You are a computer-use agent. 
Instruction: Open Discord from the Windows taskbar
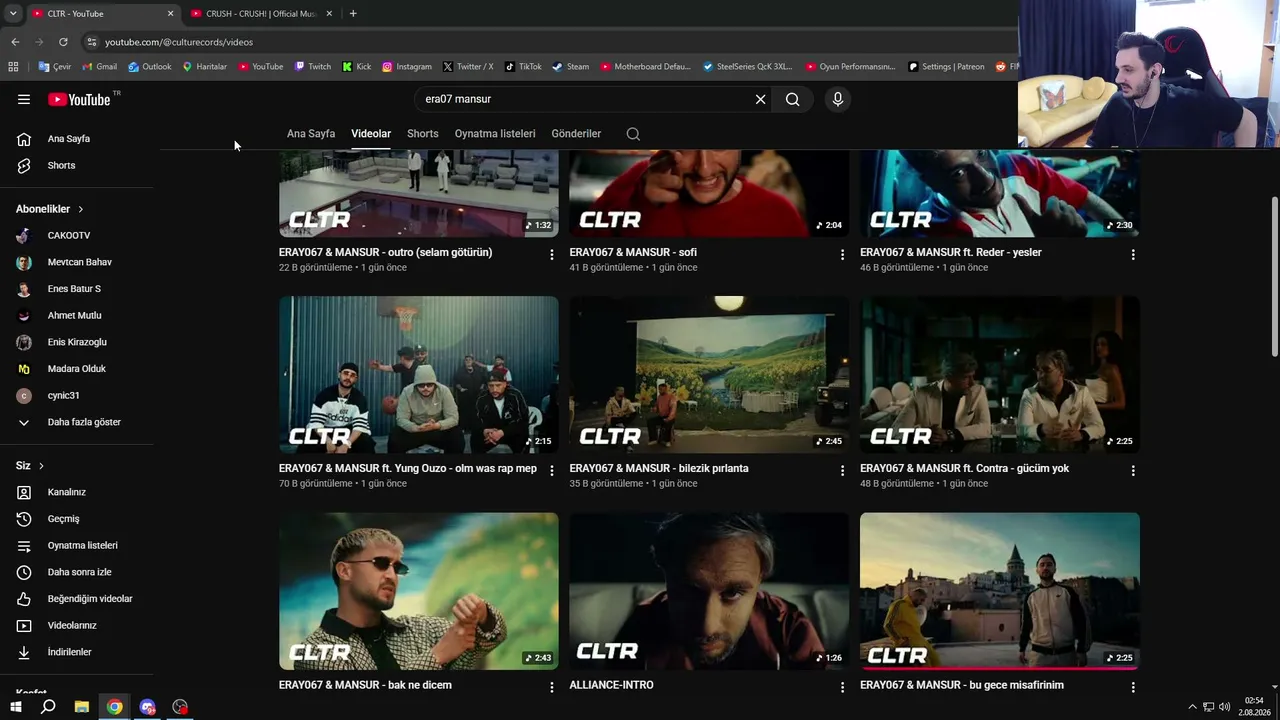[x=148, y=707]
